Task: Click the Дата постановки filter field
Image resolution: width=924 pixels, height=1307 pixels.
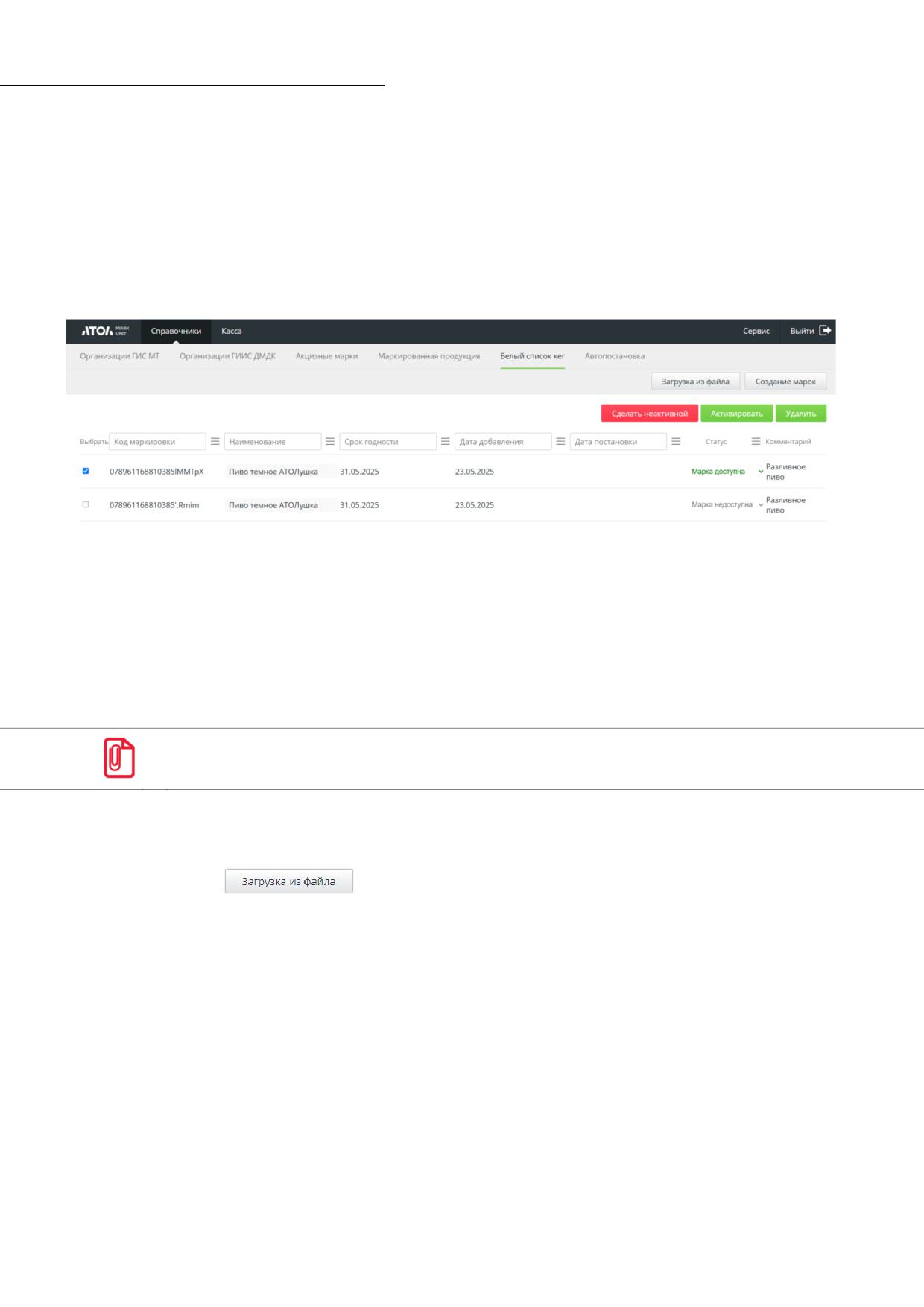Action: (x=618, y=442)
